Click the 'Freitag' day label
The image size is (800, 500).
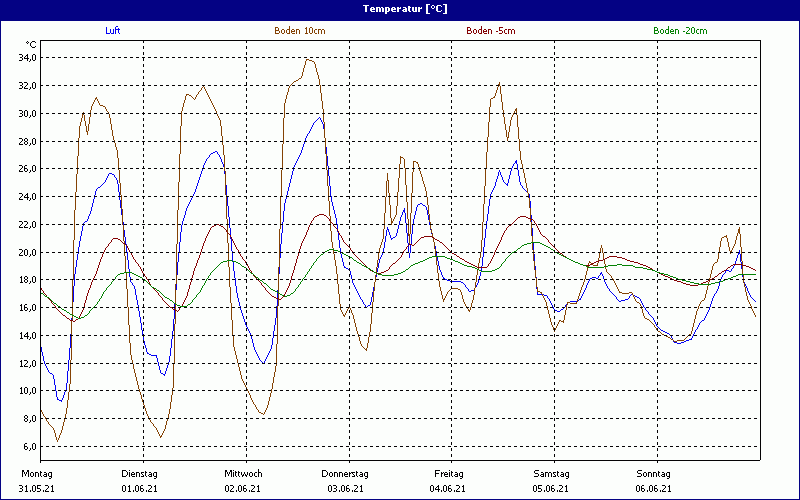449,474
